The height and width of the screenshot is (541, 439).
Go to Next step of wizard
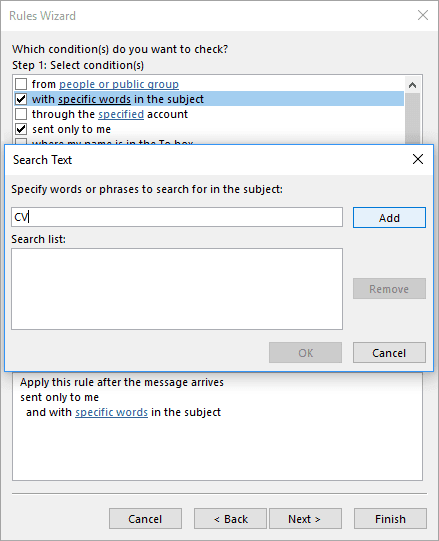coord(305,519)
